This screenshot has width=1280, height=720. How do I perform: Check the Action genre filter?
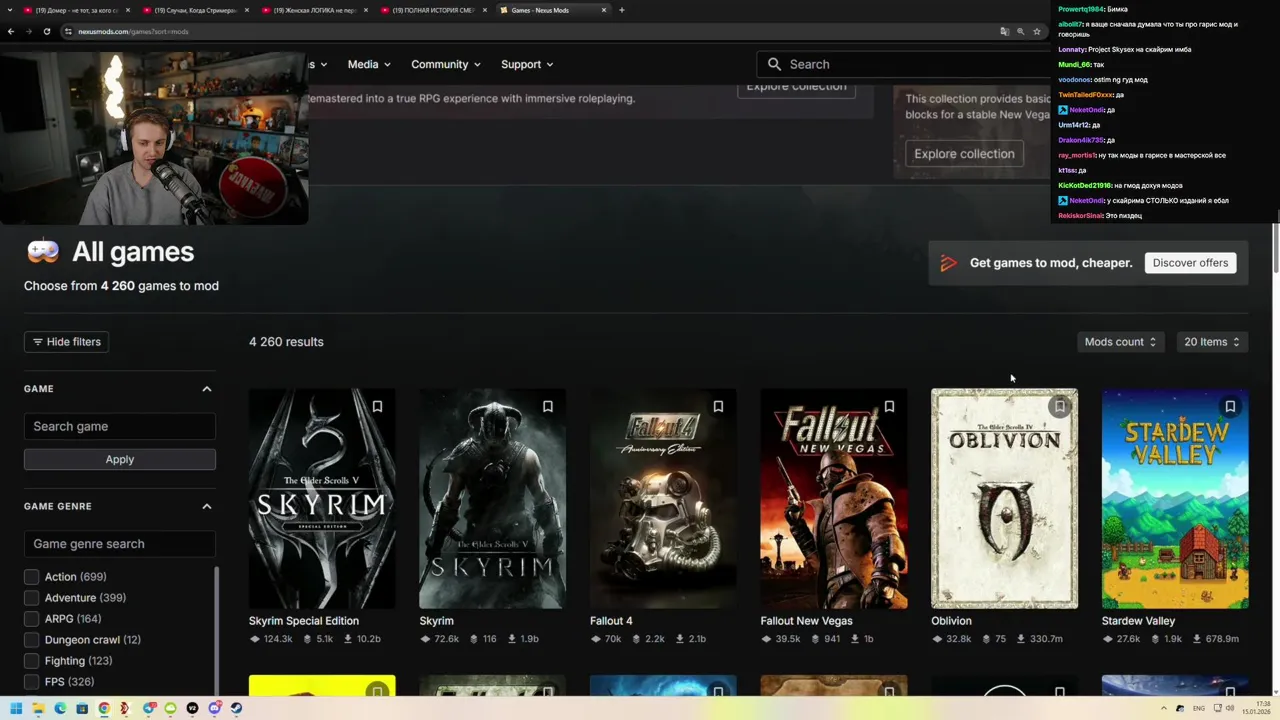pyautogui.click(x=31, y=577)
